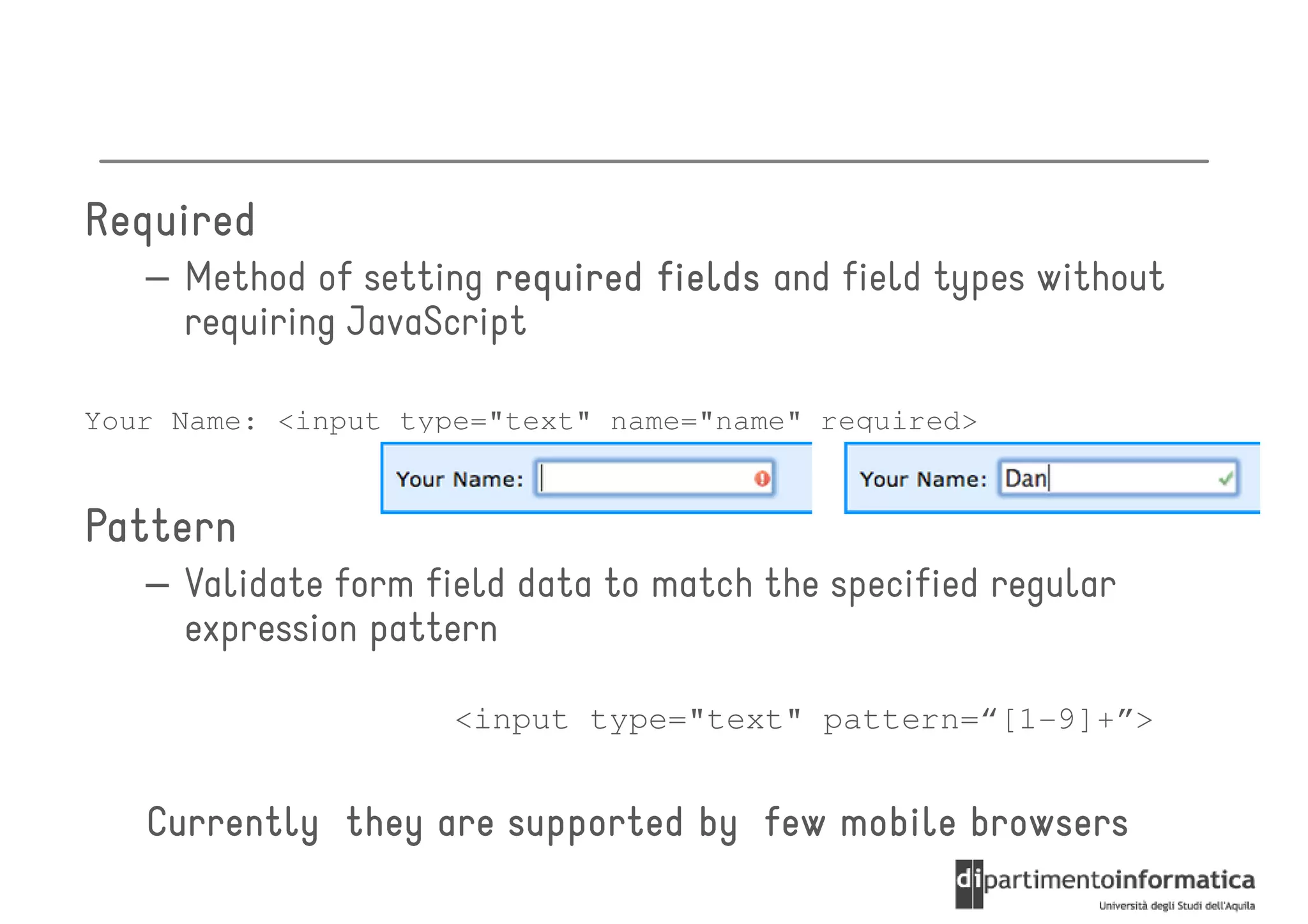Click 'Università degli Studi dell'Aquila' caption
The height and width of the screenshot is (924, 1308).
pos(1176,905)
